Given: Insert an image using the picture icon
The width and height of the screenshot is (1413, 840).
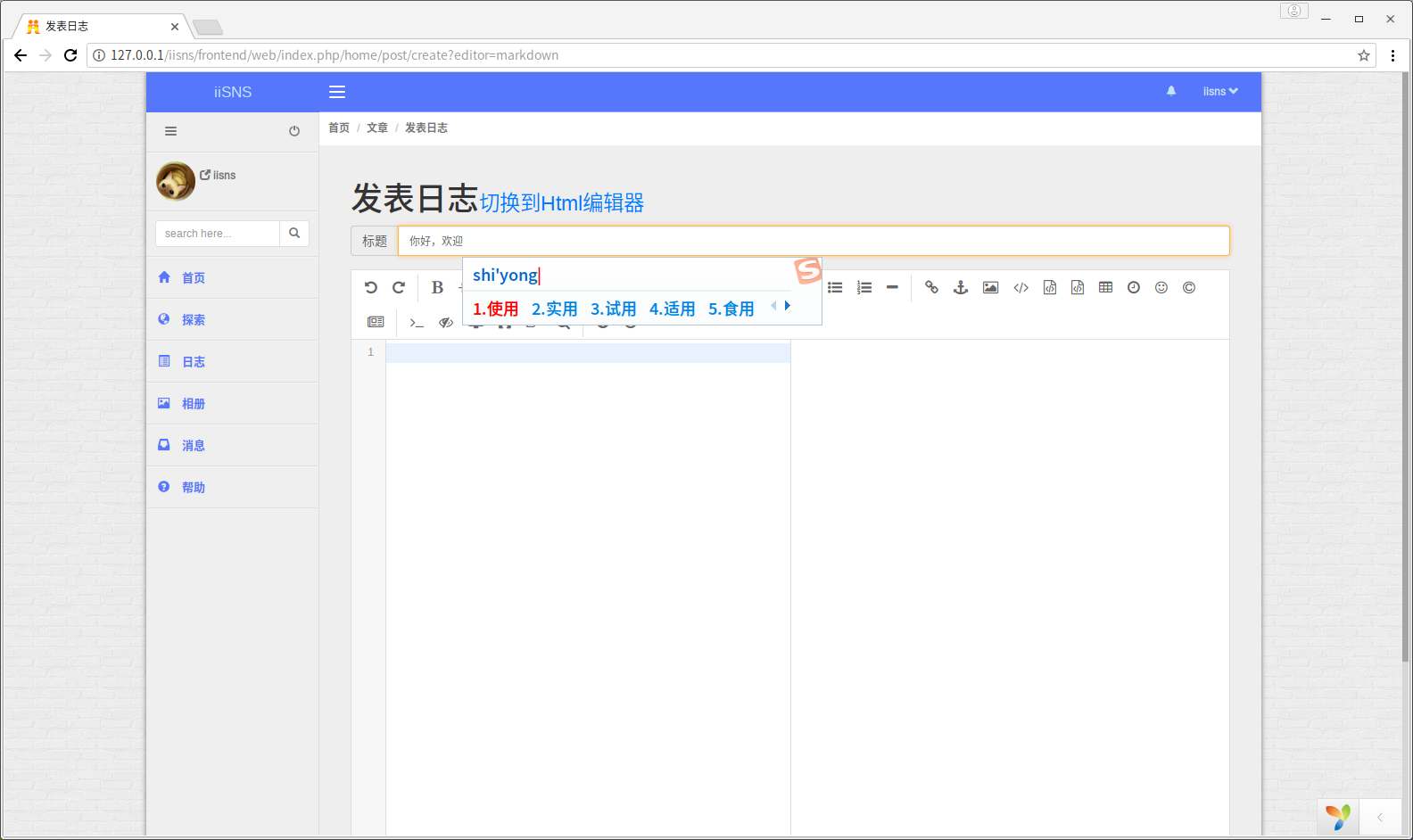Looking at the screenshot, I should [x=990, y=287].
